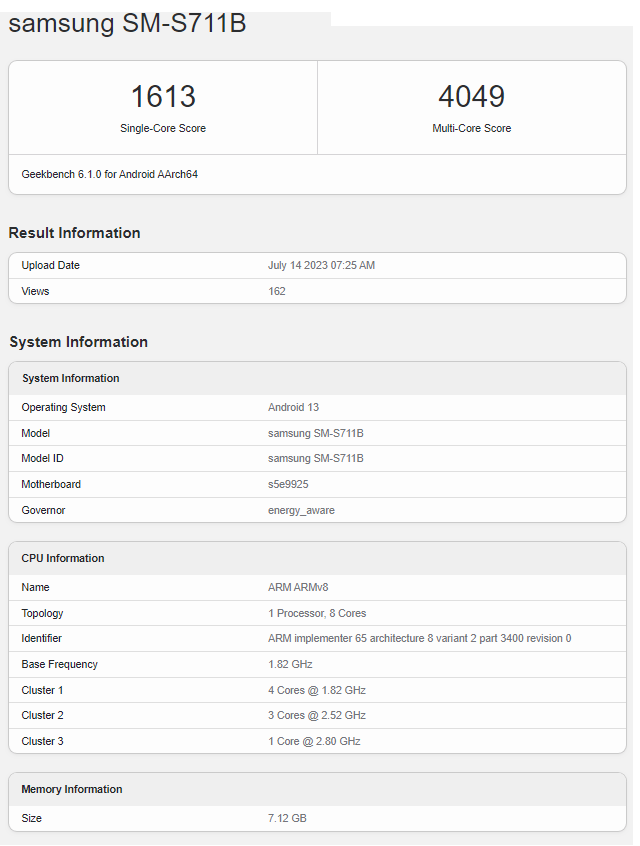Screen dimensions: 640x846
Task: Click the single-core score value 1613
Action: pyautogui.click(x=163, y=97)
